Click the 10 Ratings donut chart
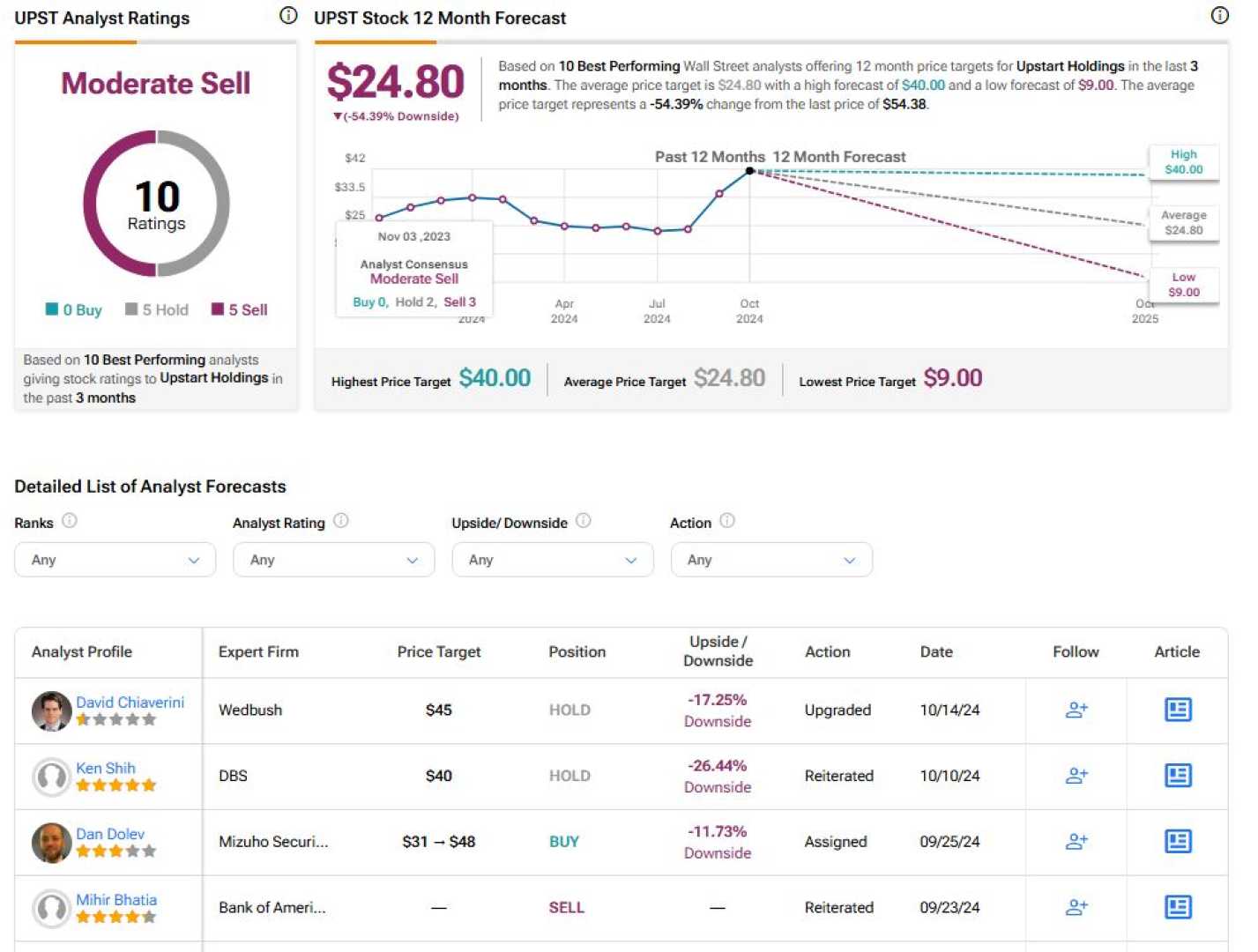 coord(156,204)
